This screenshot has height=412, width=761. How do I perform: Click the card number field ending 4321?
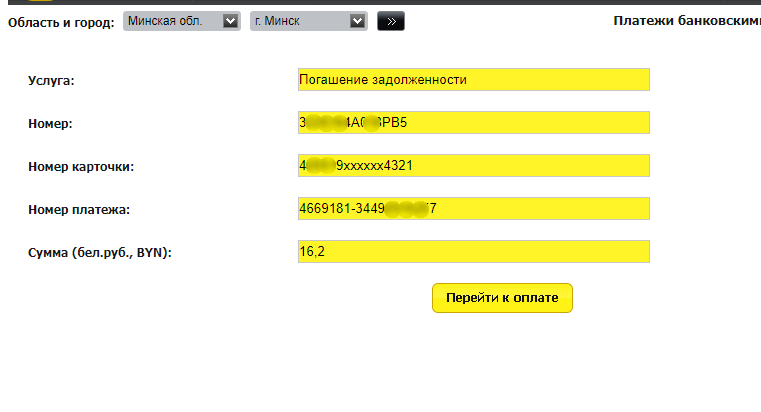point(474,165)
